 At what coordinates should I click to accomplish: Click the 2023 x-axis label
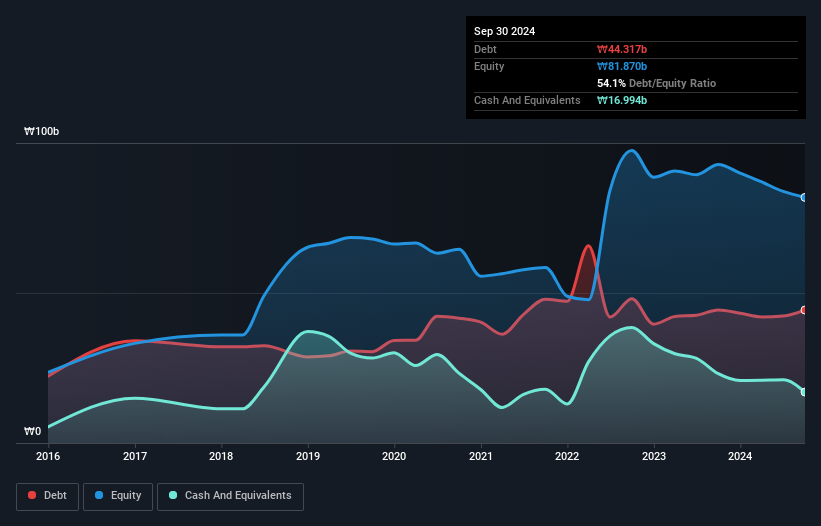coord(654,456)
